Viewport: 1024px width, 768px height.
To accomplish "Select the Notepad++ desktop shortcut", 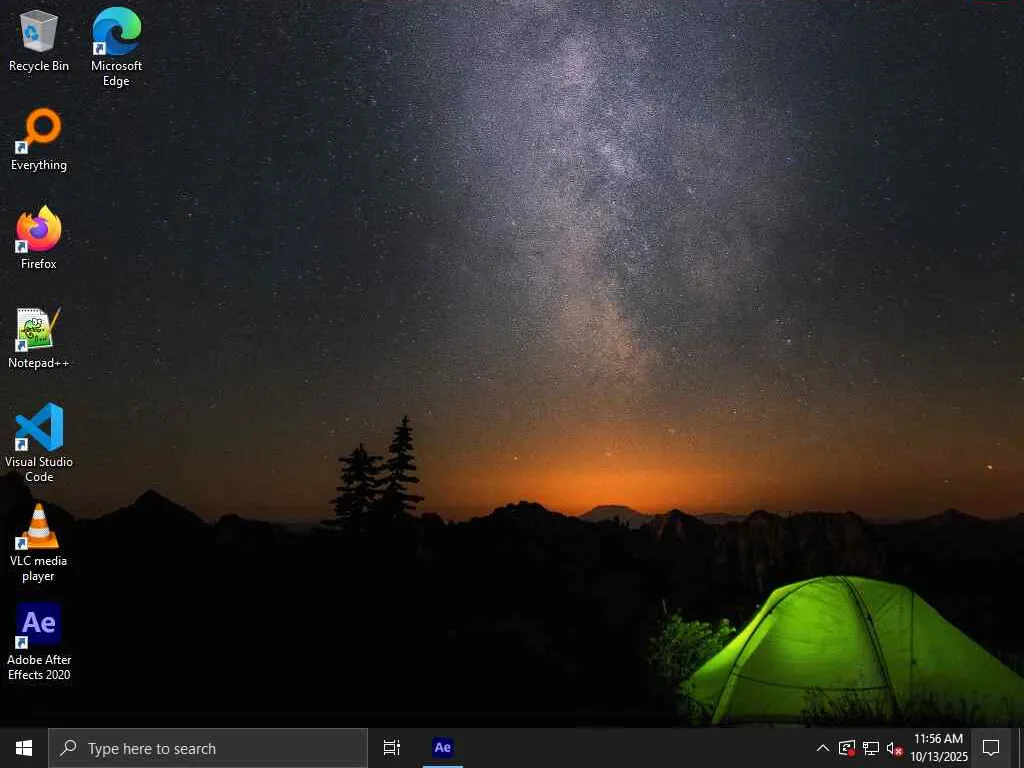I will click(x=39, y=338).
